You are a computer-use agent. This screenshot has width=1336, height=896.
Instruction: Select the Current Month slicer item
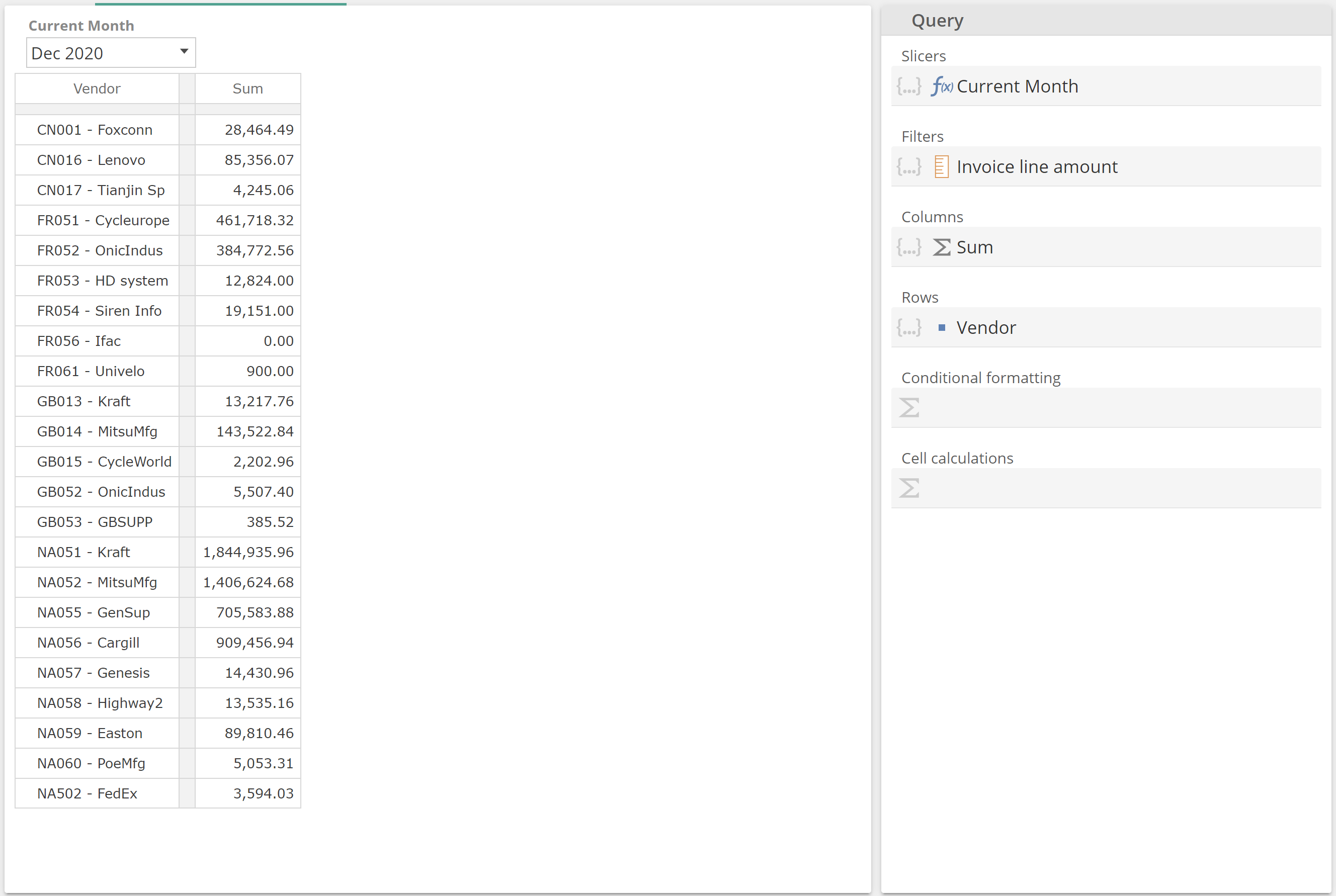point(1106,86)
